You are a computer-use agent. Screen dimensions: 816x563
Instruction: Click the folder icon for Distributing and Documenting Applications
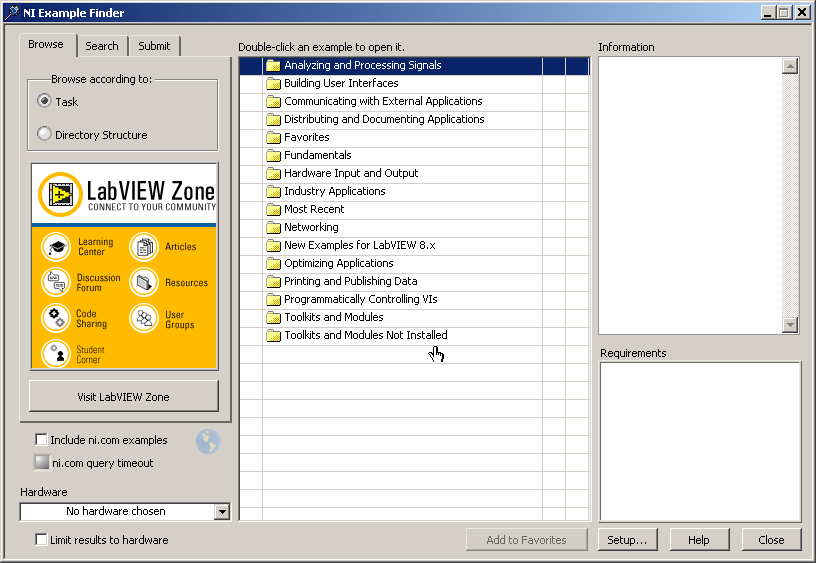(273, 119)
